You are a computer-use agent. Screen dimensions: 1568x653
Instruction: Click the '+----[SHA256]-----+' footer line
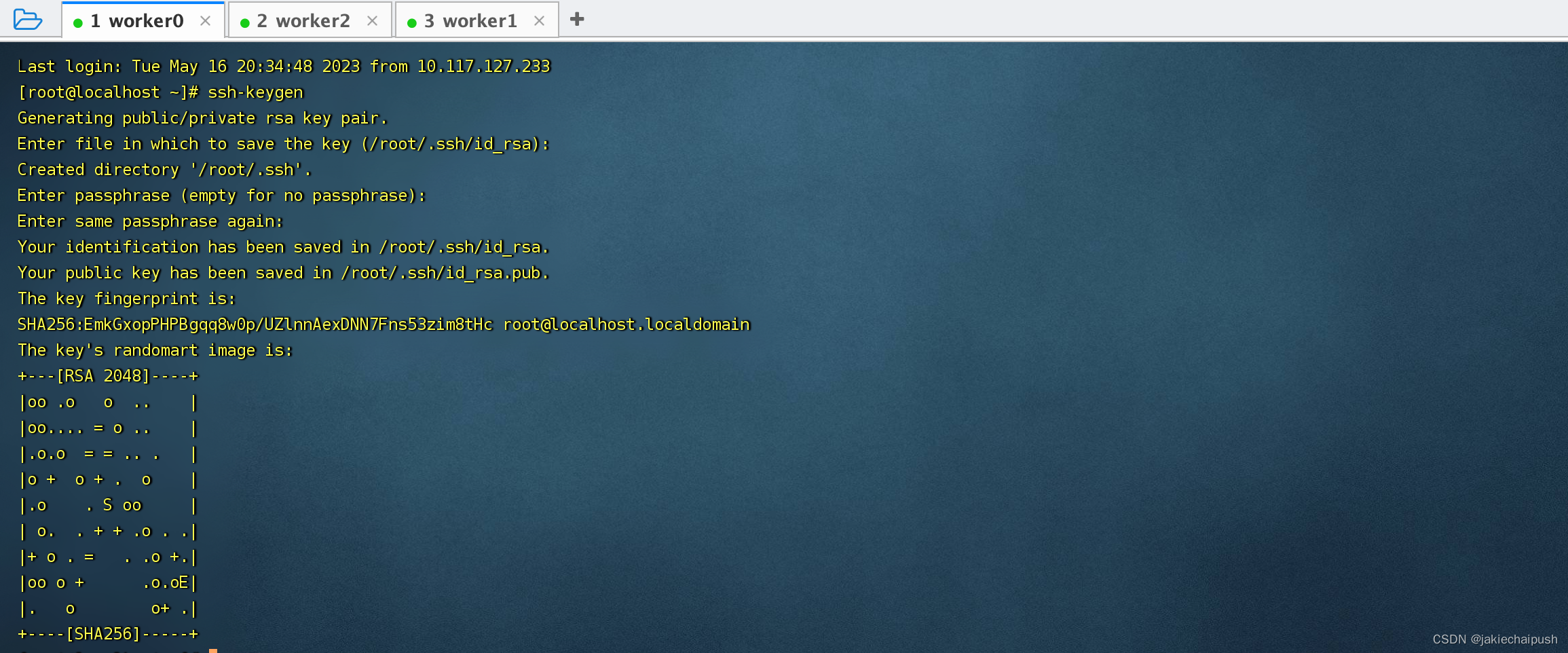pos(108,634)
